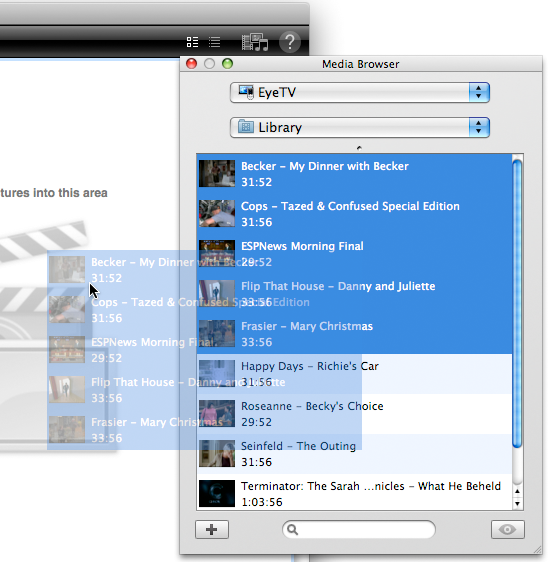Open the EyeTV source dropdown
Screen dimensions: 548x562
(x=359, y=92)
